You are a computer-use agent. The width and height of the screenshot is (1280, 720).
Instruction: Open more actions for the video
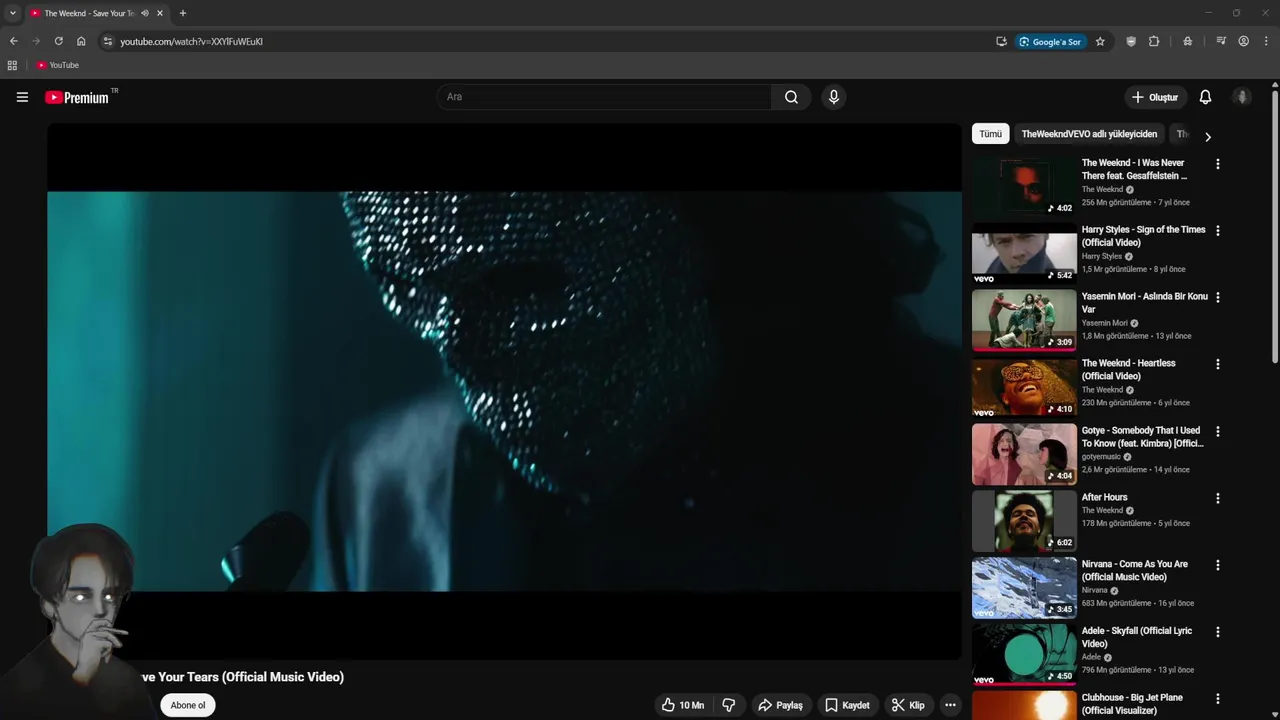point(950,705)
